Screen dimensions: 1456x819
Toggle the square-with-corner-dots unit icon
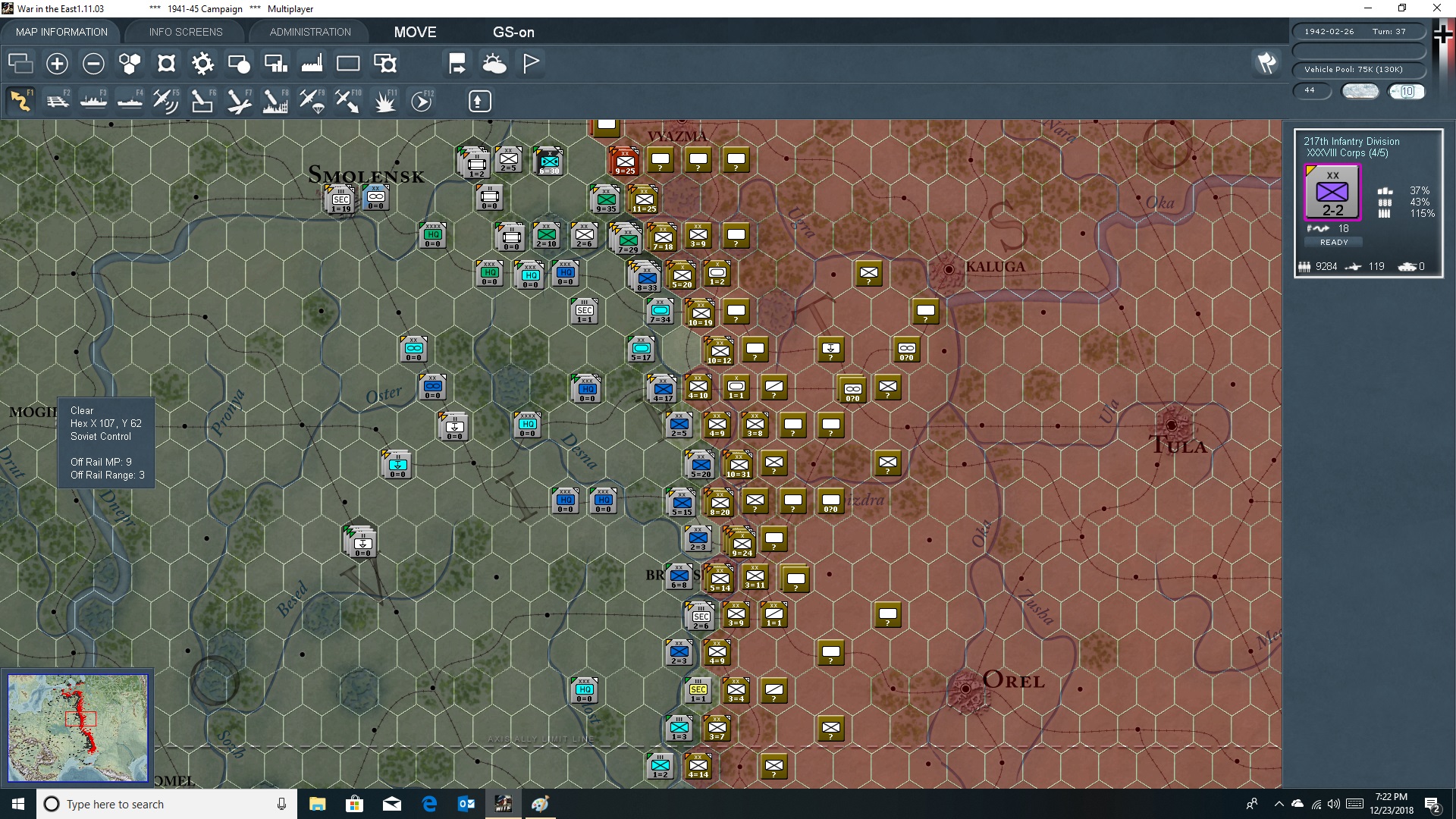coord(166,64)
